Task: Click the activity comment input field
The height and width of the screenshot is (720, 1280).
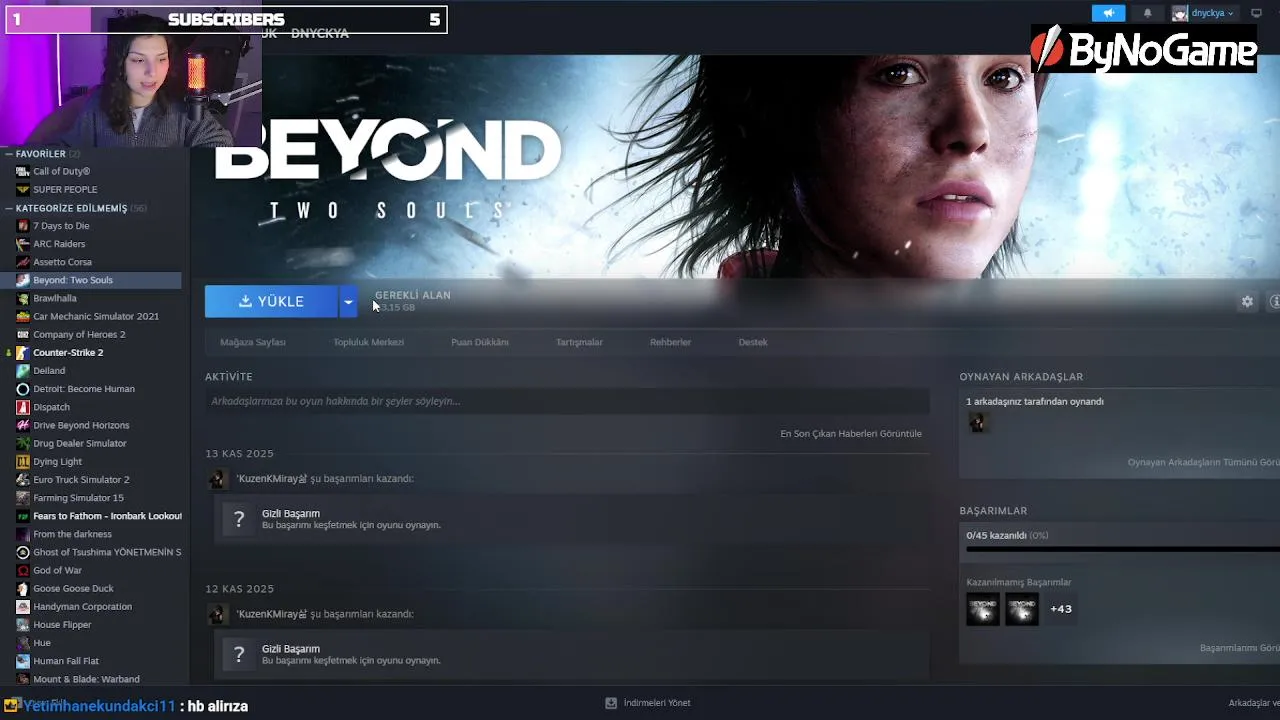Action: 567,401
